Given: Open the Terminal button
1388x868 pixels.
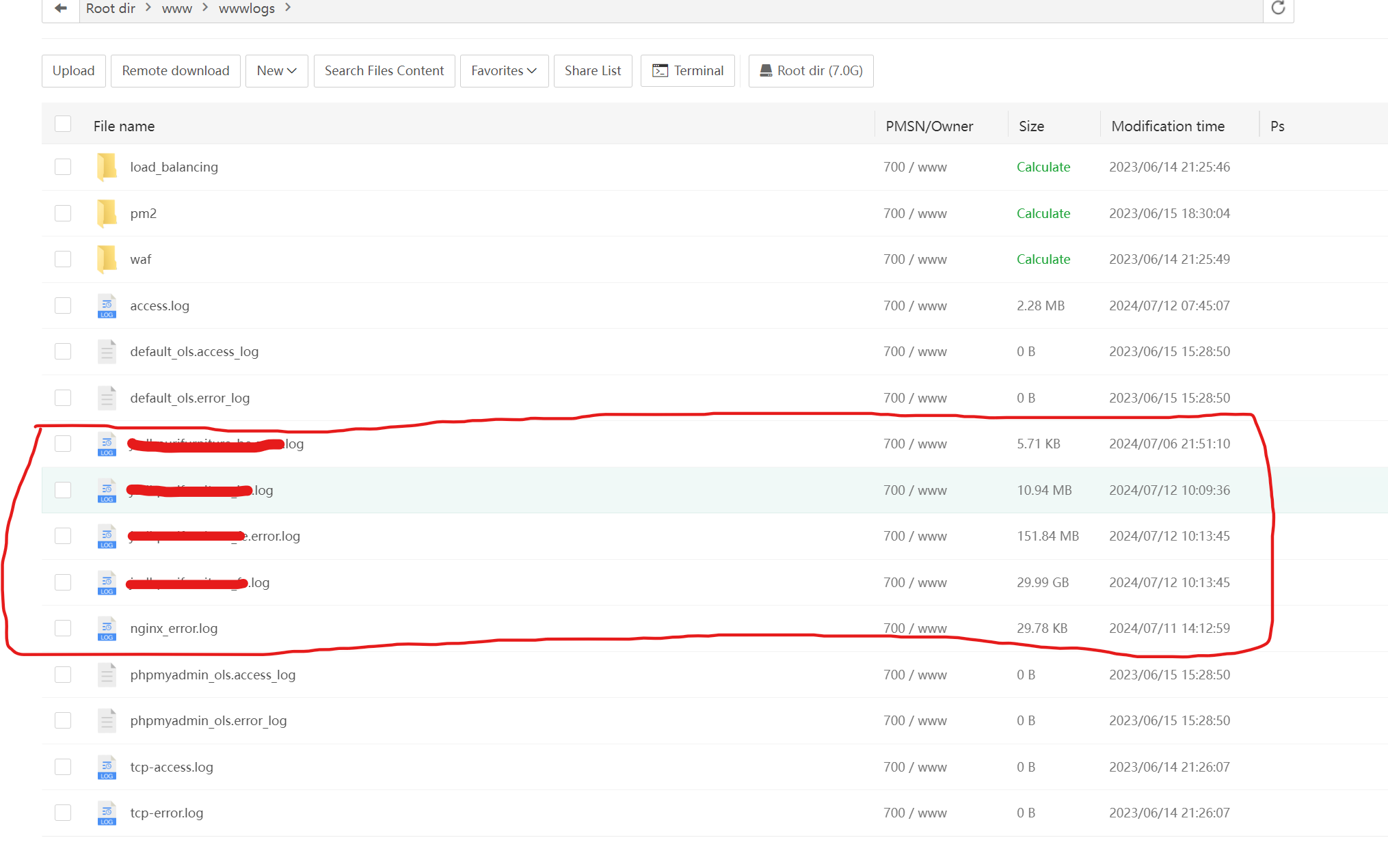Looking at the screenshot, I should [x=687, y=71].
